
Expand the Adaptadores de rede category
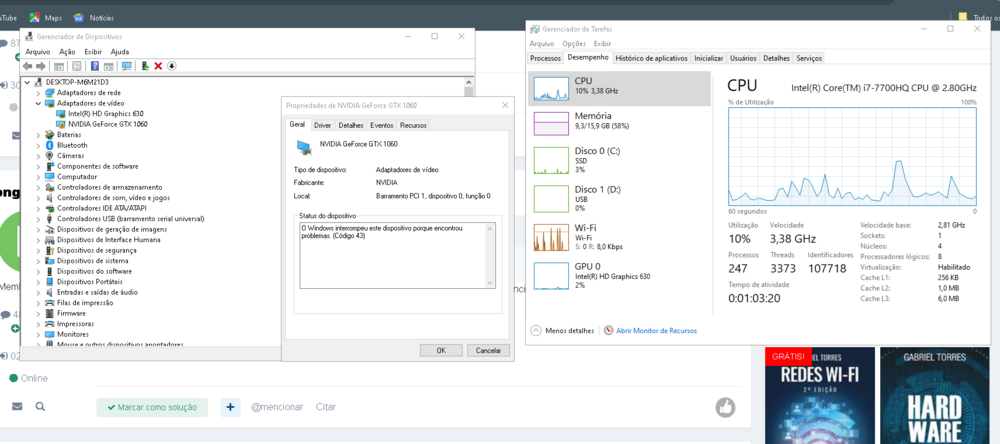pyautogui.click(x=39, y=92)
